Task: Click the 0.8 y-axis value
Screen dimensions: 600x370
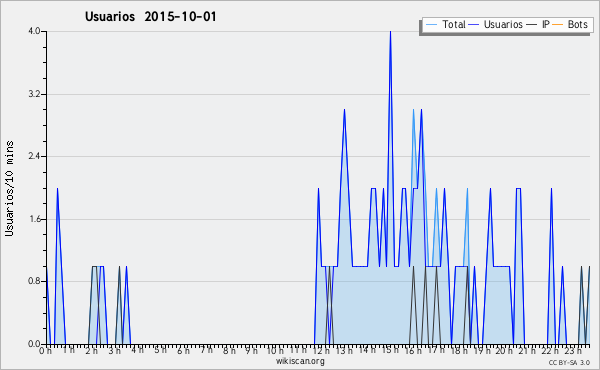Action: (x=34, y=281)
